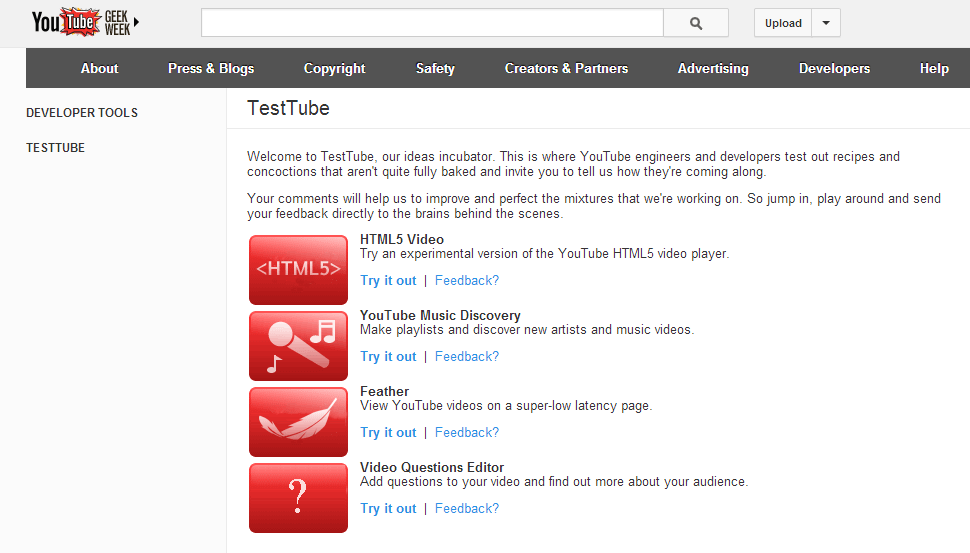Click Feedback? for YouTube Music Discovery

coord(467,357)
